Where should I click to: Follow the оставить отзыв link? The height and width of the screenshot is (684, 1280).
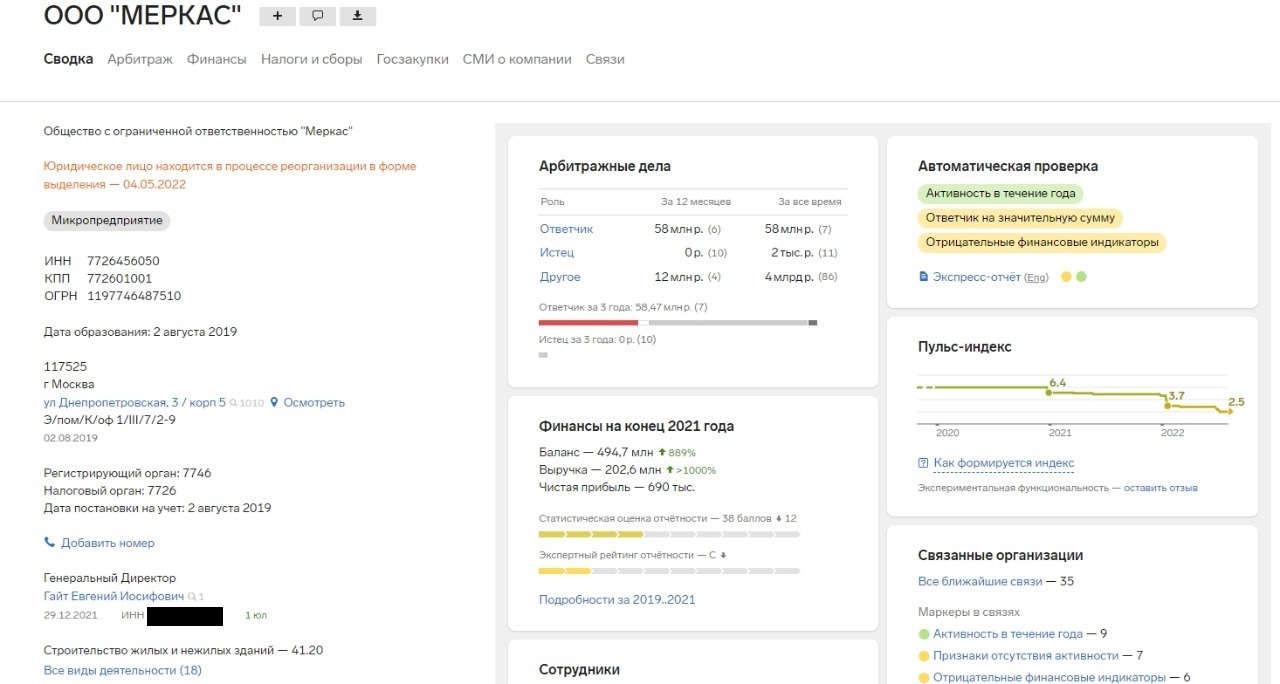pyautogui.click(x=1160, y=488)
